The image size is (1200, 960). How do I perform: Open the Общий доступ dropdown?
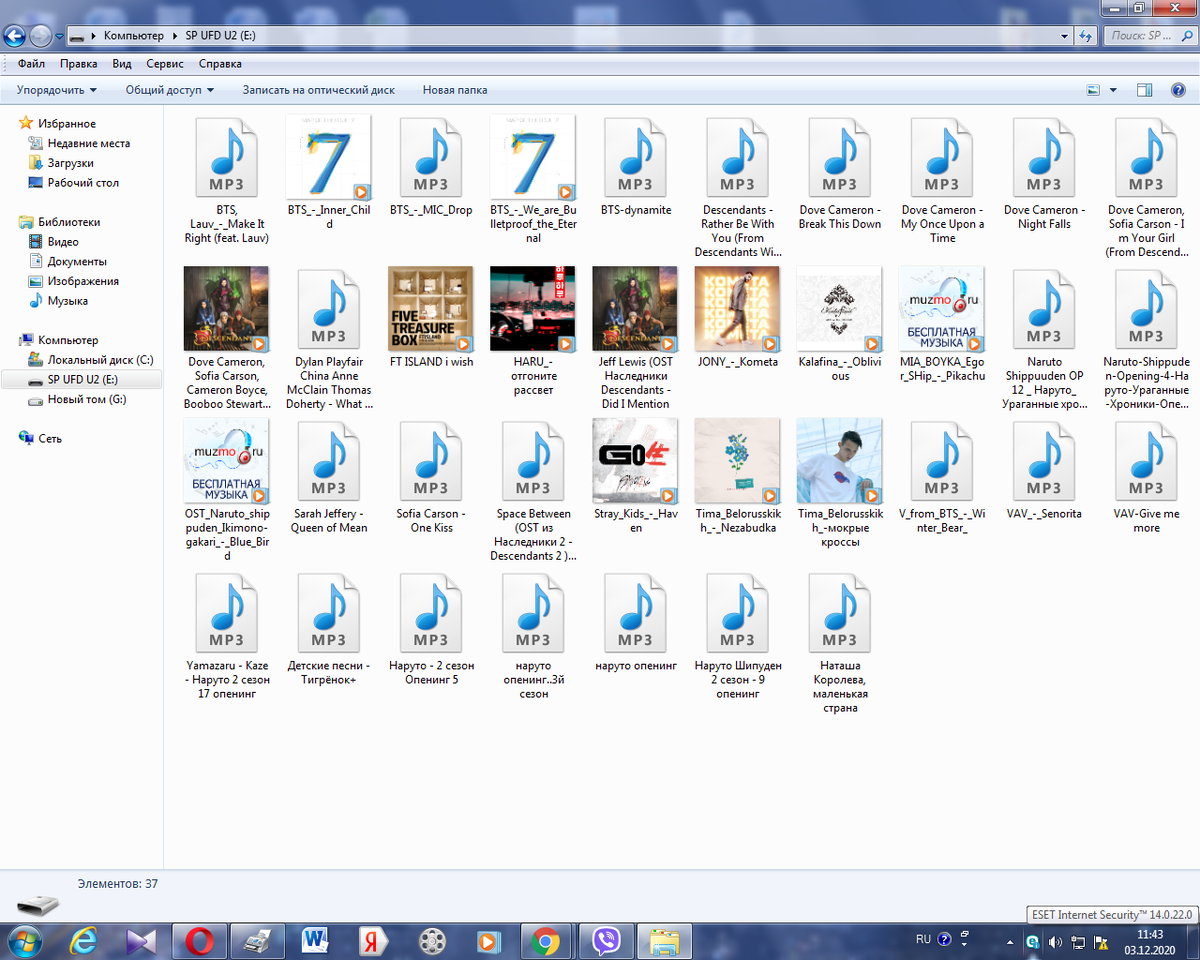[x=170, y=90]
